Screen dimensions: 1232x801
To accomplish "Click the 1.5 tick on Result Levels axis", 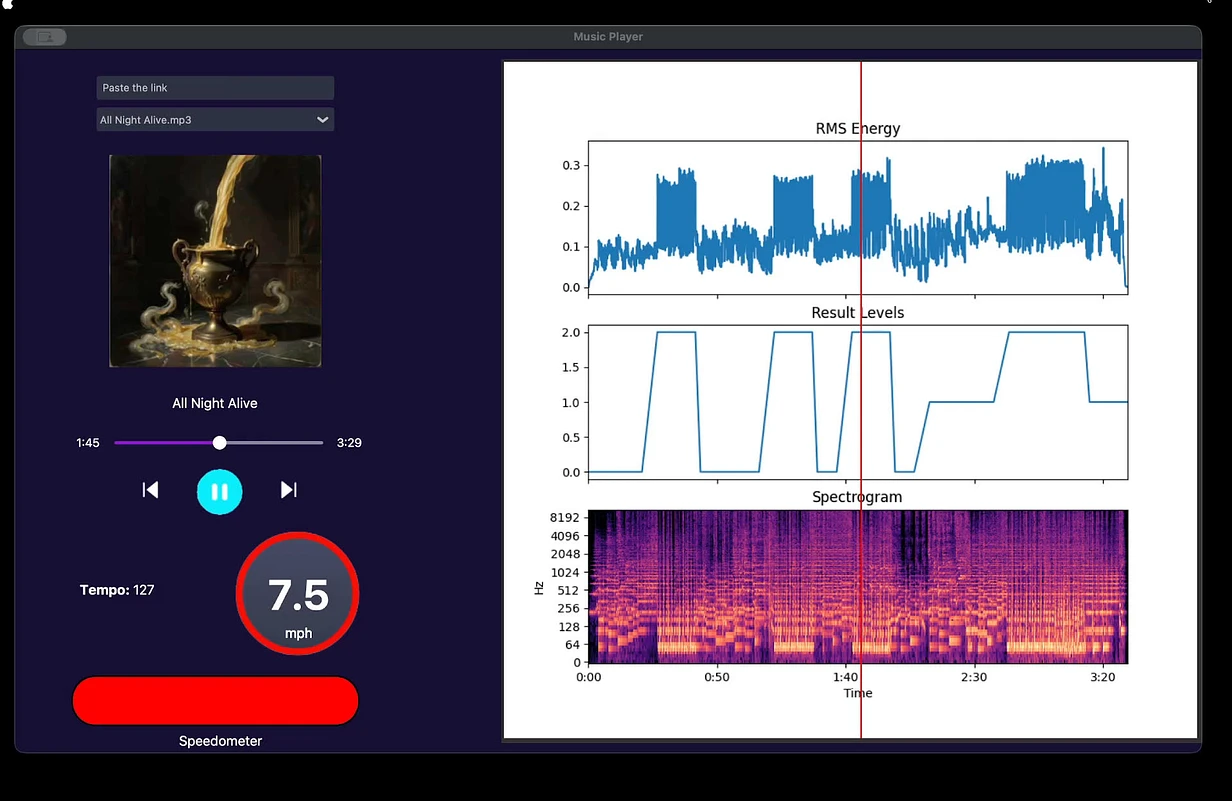I will coord(570,367).
